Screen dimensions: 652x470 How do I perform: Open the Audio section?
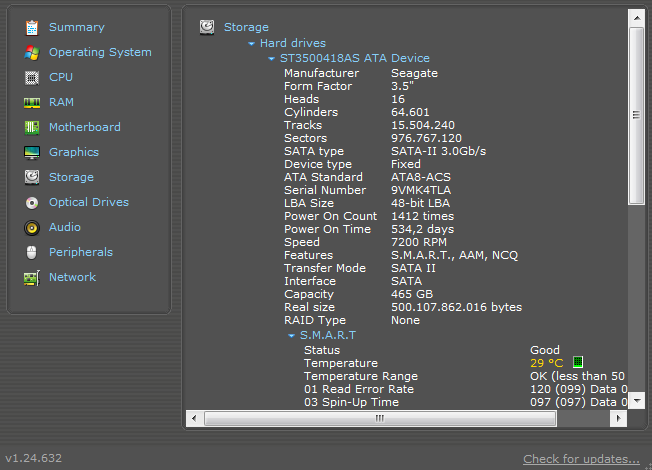[x=65, y=227]
